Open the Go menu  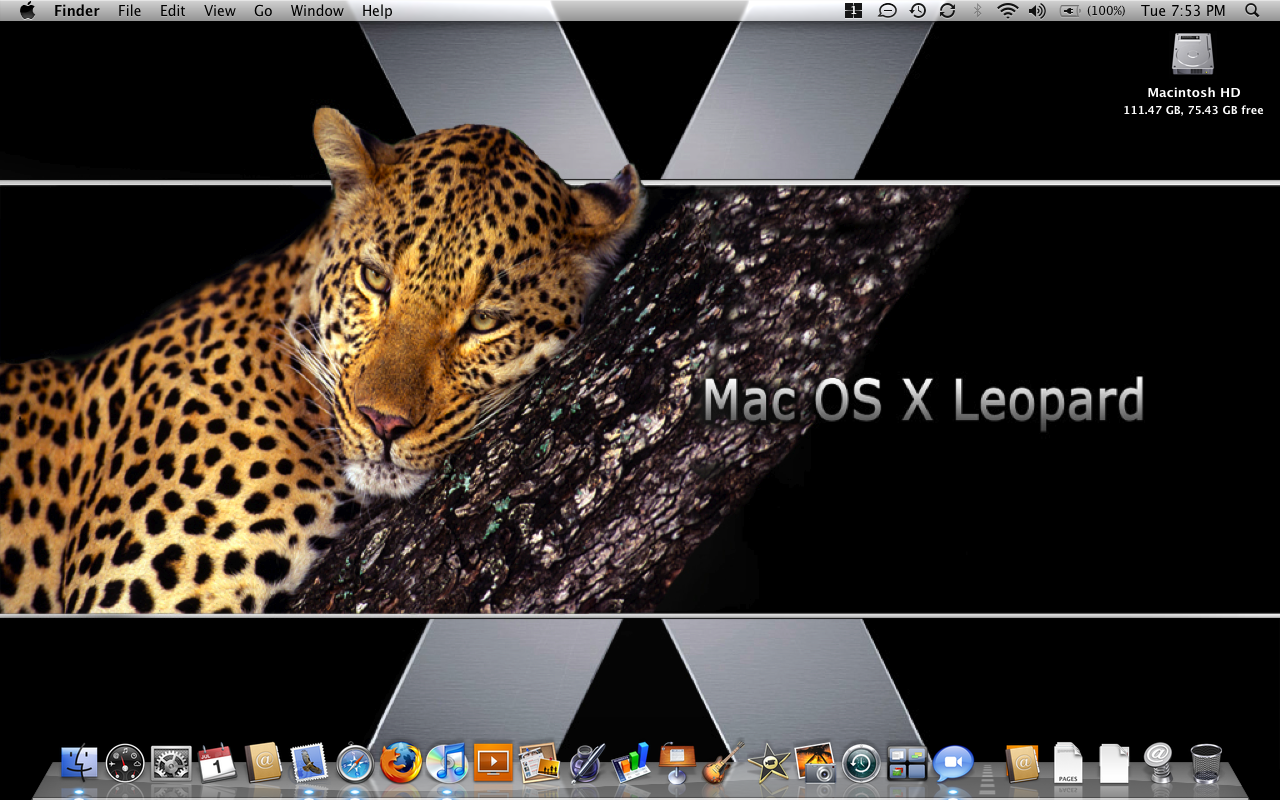(x=263, y=11)
